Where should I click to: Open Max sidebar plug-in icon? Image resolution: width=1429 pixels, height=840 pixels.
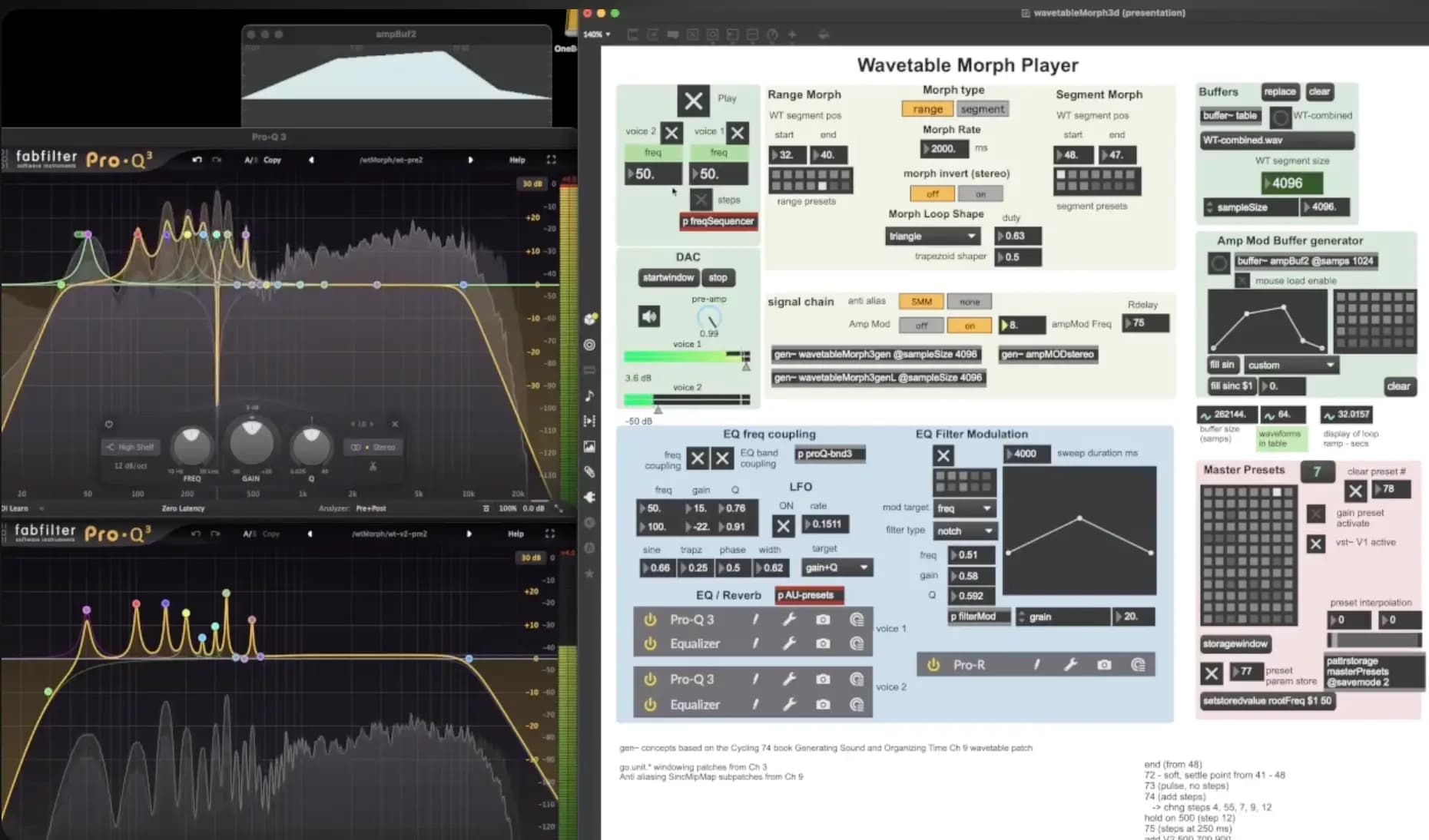tap(589, 497)
